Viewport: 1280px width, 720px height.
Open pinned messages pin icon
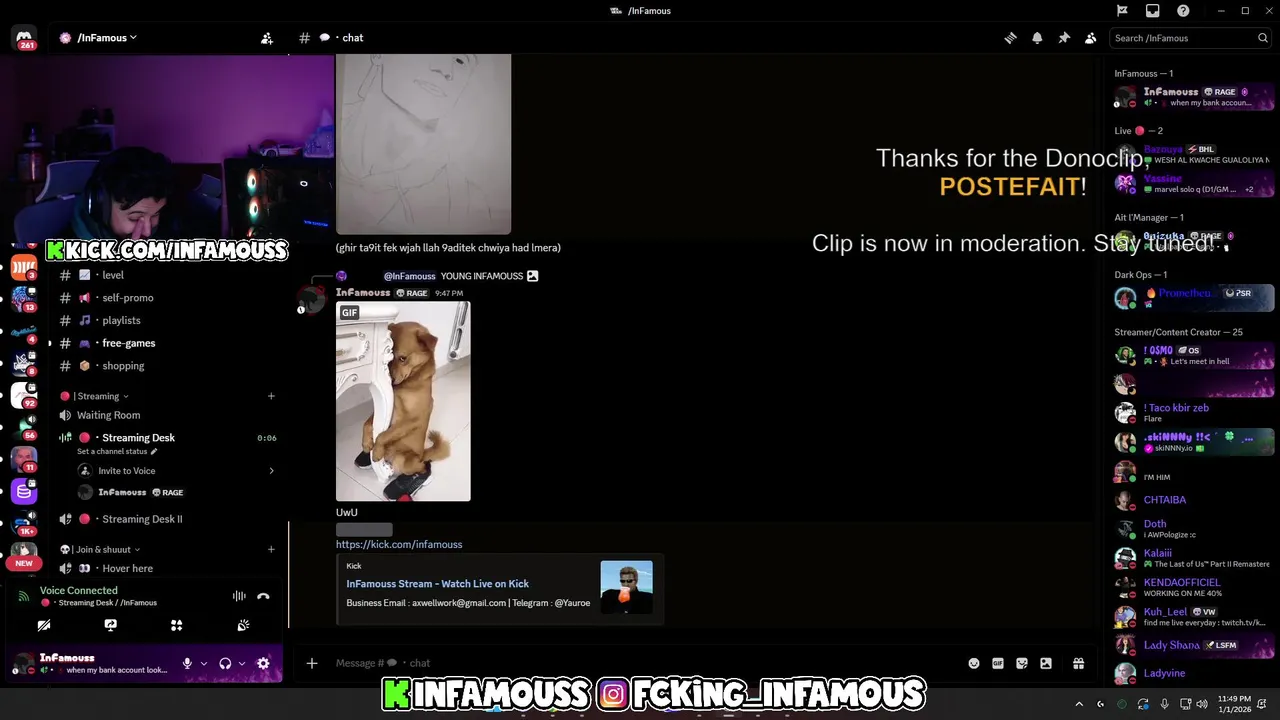pos(1064,38)
